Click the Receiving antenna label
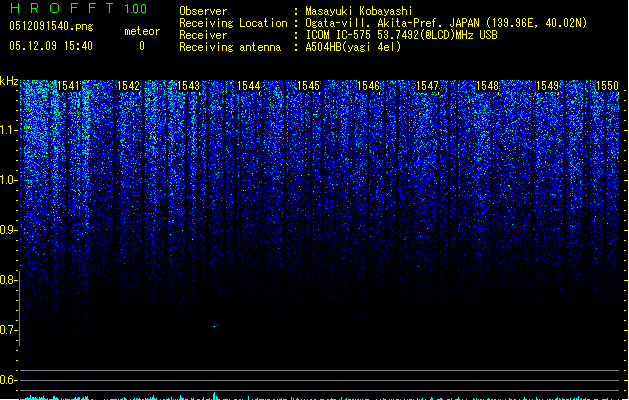The image size is (629, 400). [x=230, y=47]
